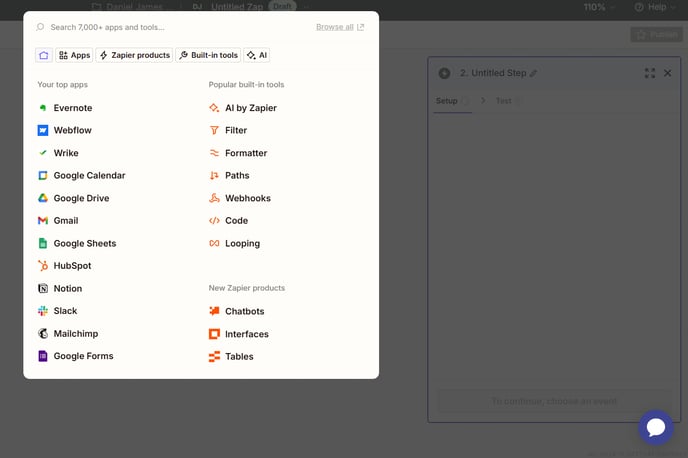This screenshot has height=458, width=688.
Task: Select Google Calendar label
Action: coord(90,175)
